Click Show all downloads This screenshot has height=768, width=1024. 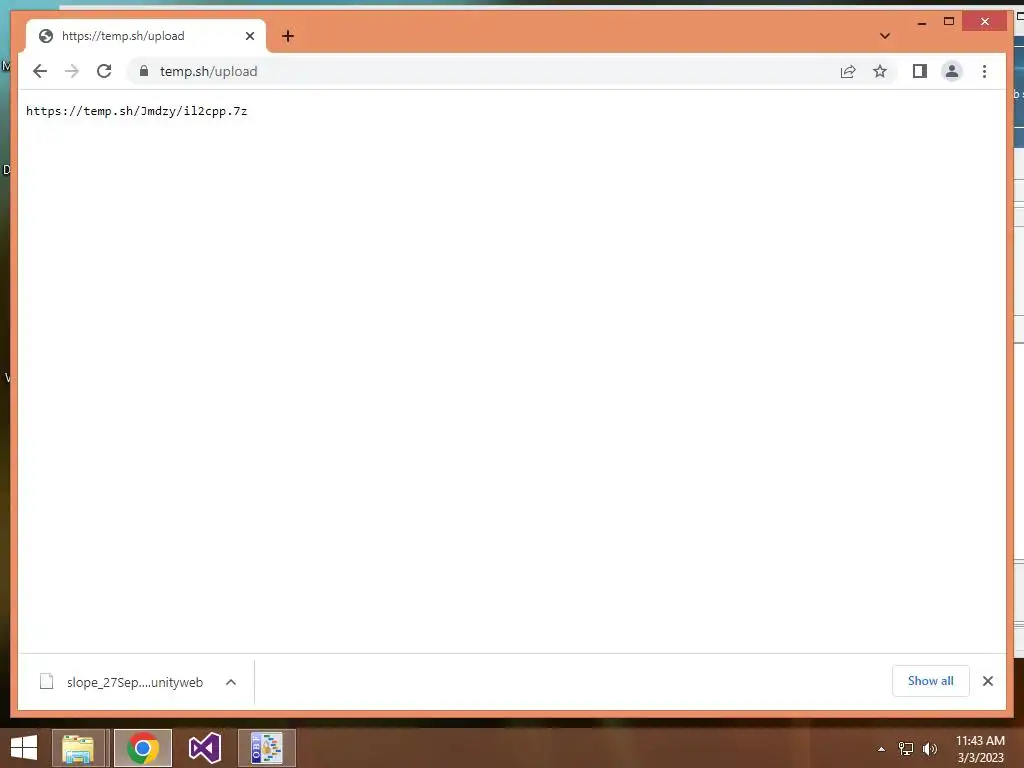click(x=931, y=681)
